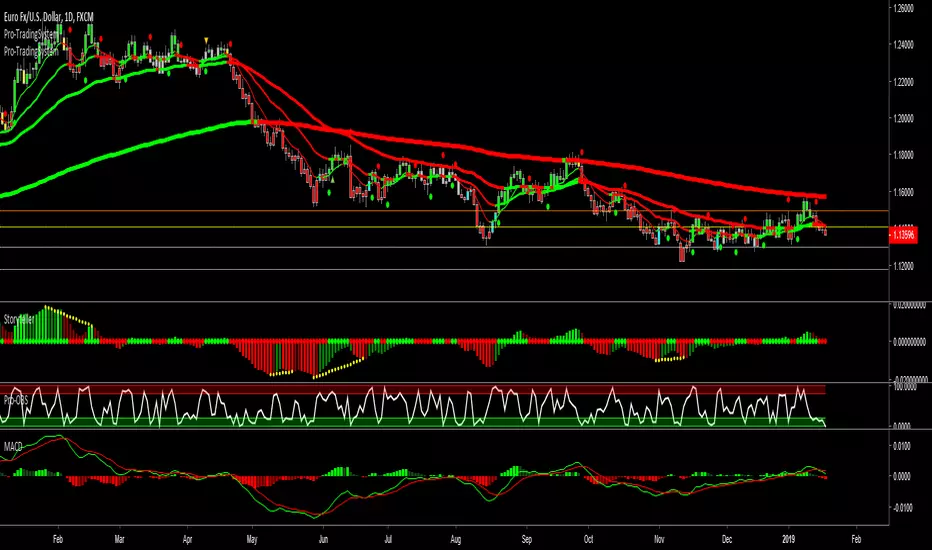The width and height of the screenshot is (932, 550).
Task: Click the 1.20000 price axis label
Action: (x=903, y=118)
